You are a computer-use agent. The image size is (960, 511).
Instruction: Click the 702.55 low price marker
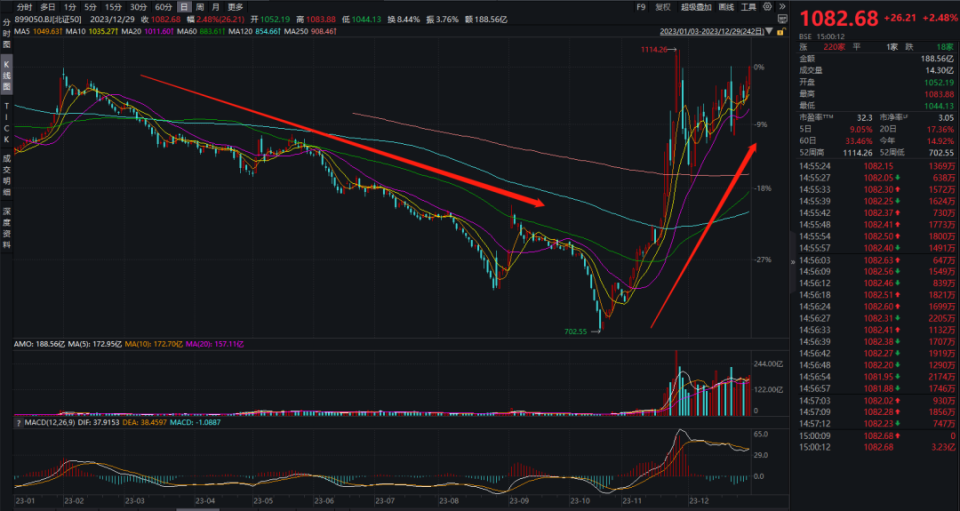575,332
